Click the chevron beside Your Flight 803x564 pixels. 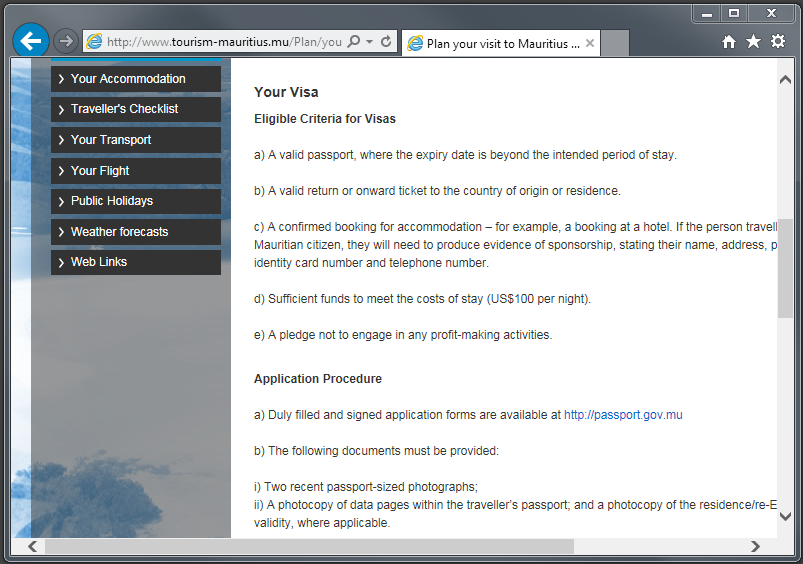[x=61, y=171]
